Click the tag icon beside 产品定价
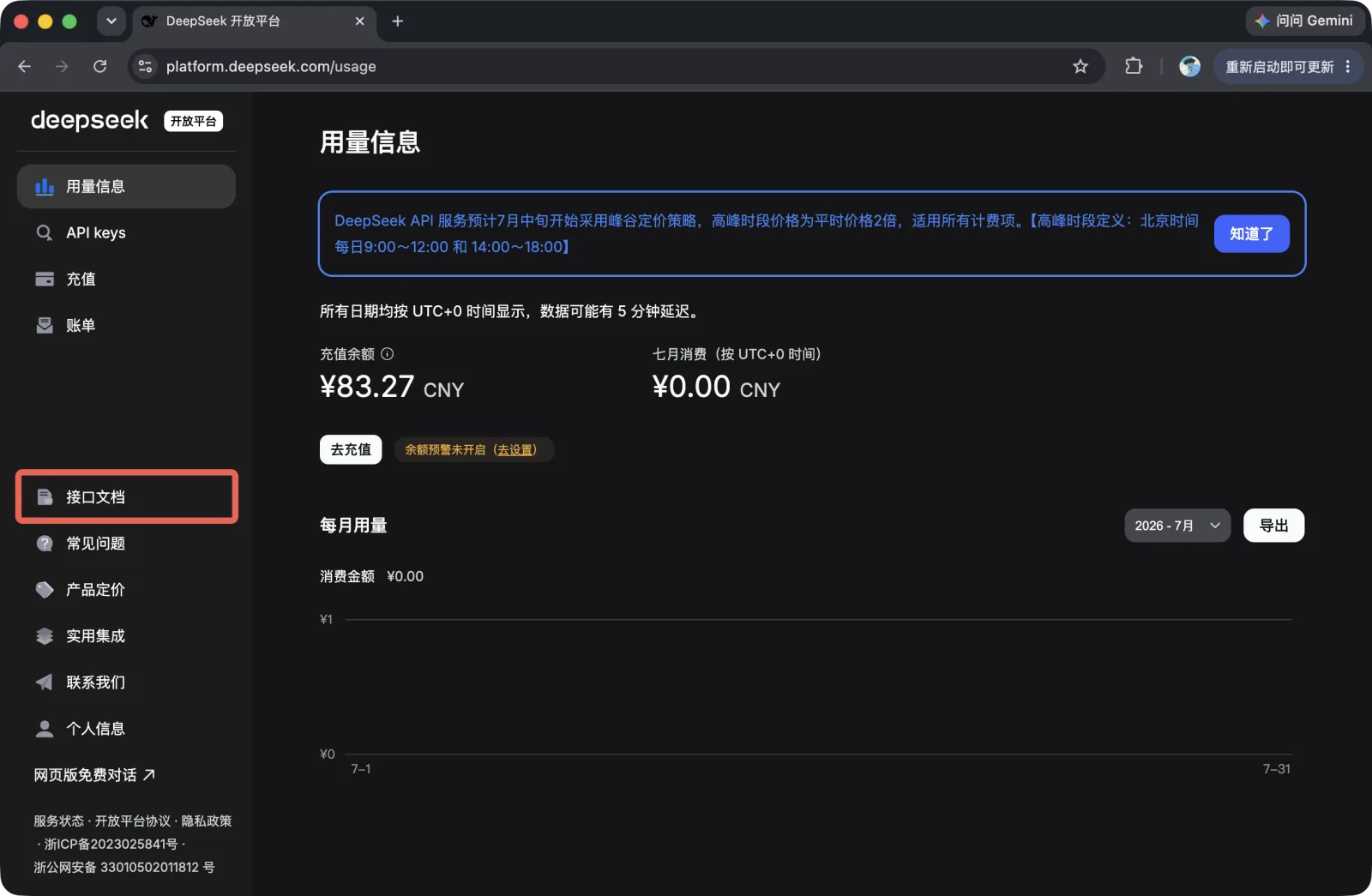Viewport: 1372px width, 896px height. 45,589
